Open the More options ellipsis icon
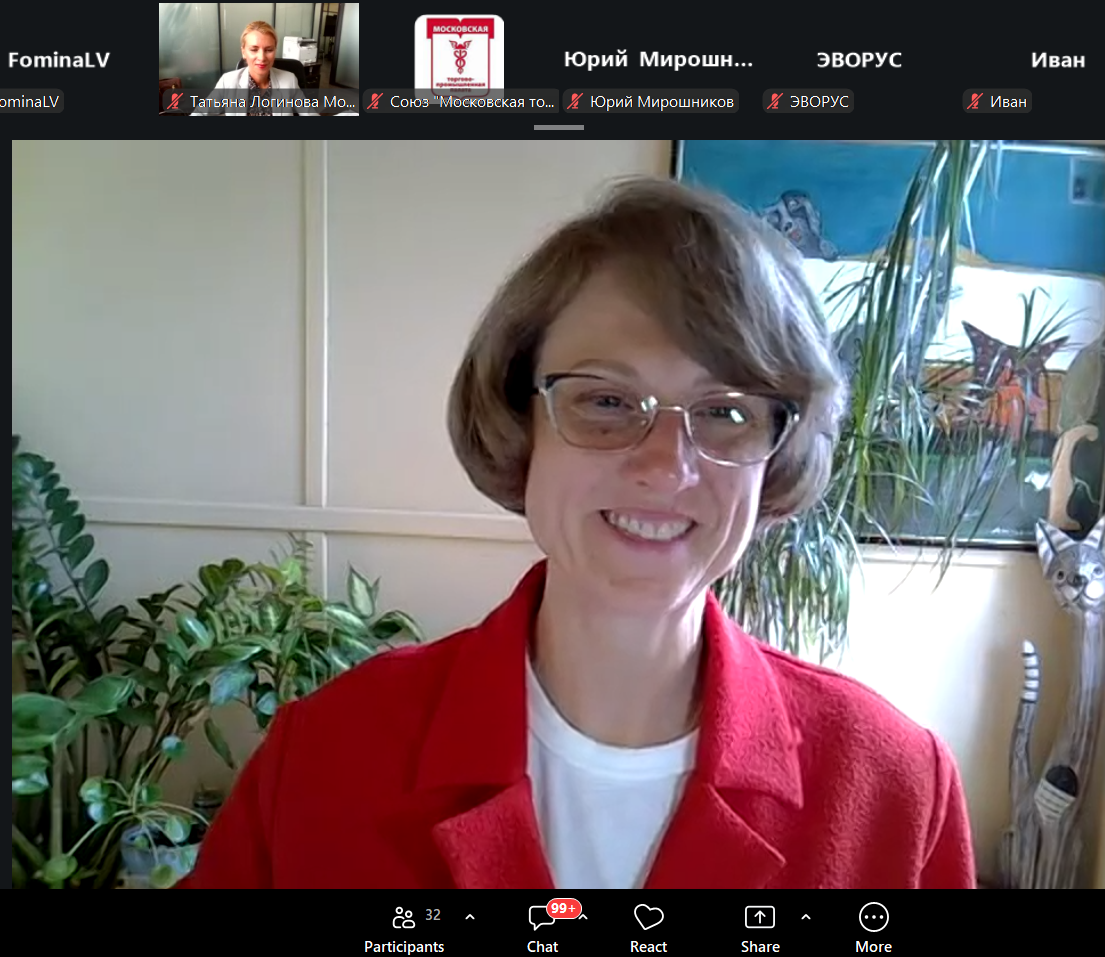Screen dimensions: 1105x957 [874, 918]
